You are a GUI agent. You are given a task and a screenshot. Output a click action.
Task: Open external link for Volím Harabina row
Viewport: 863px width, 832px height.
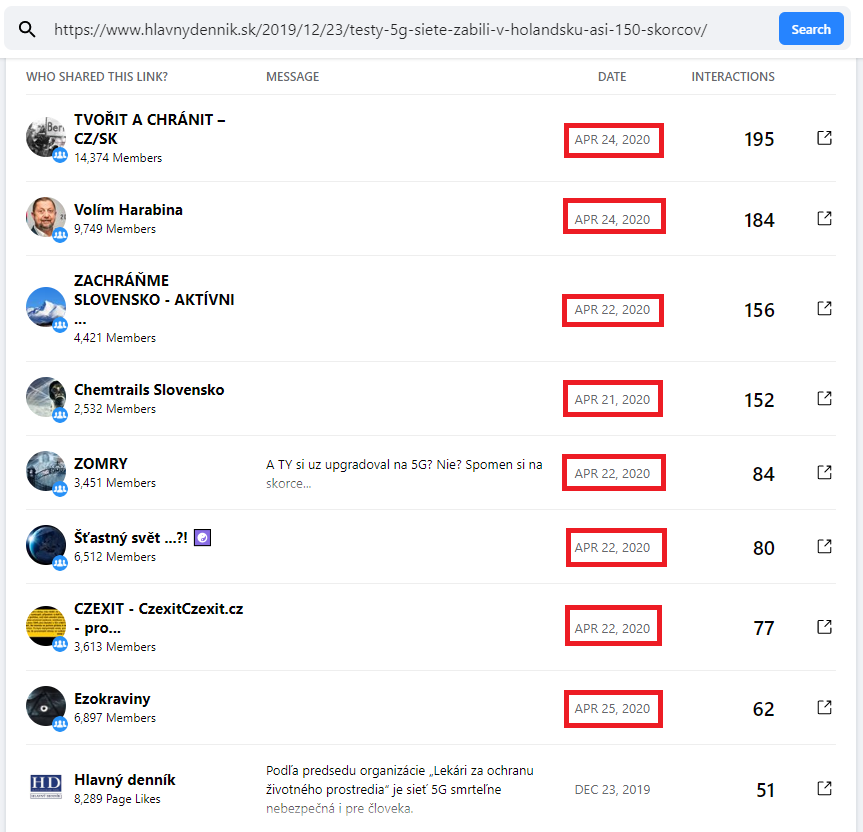824,218
